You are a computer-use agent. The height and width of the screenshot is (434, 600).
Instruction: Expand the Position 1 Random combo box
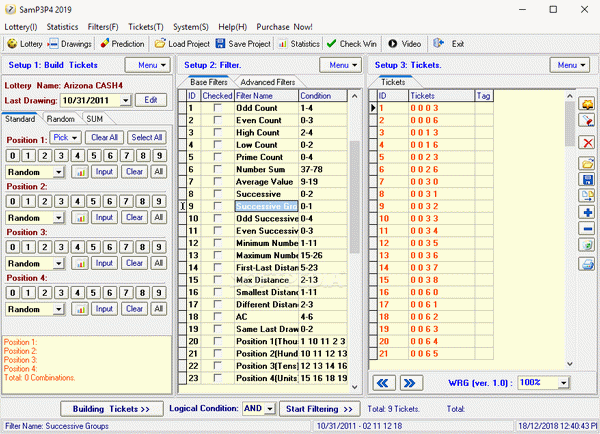58,172
